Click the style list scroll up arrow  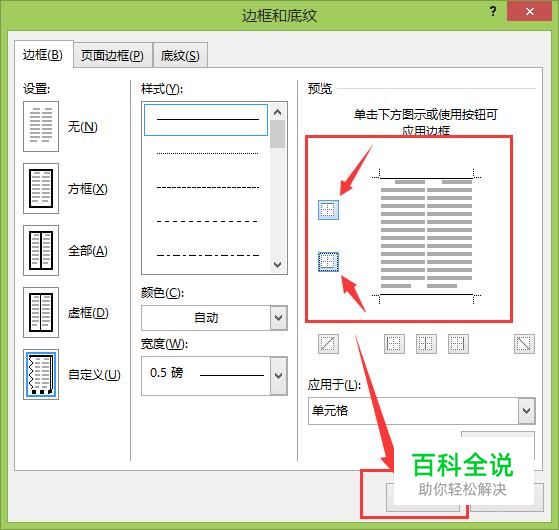click(277, 112)
